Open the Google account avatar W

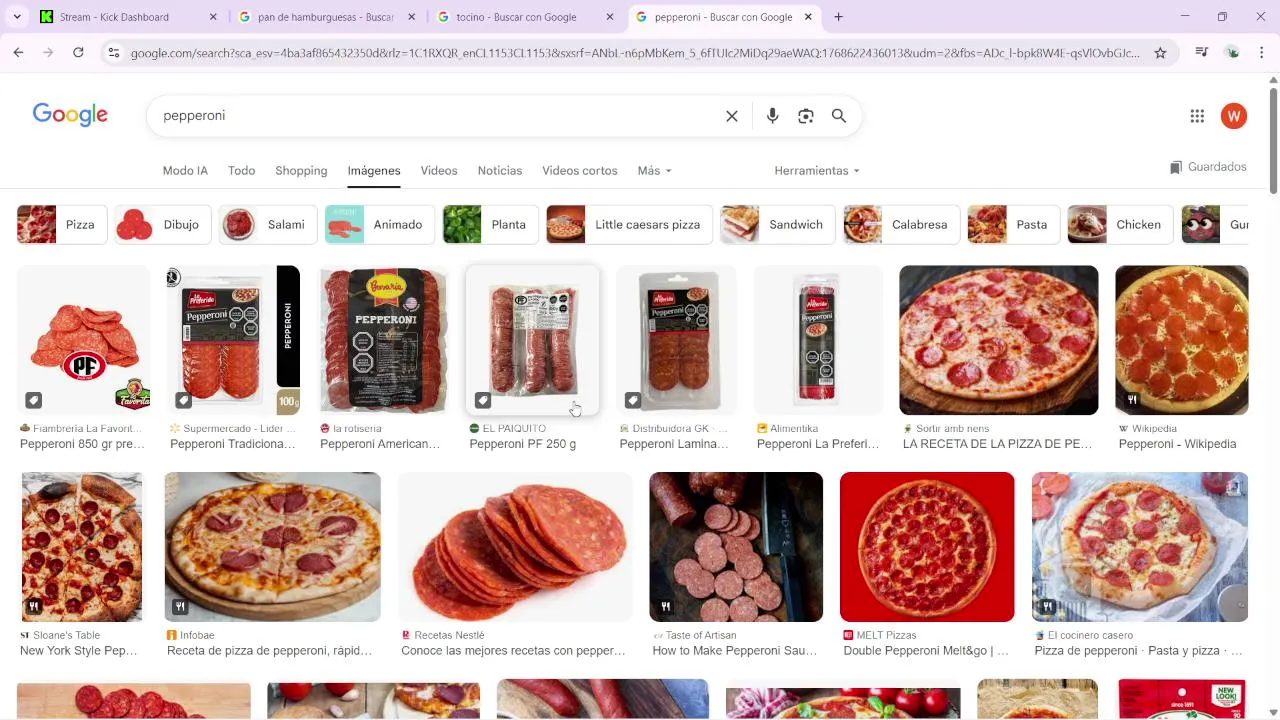(x=1234, y=116)
